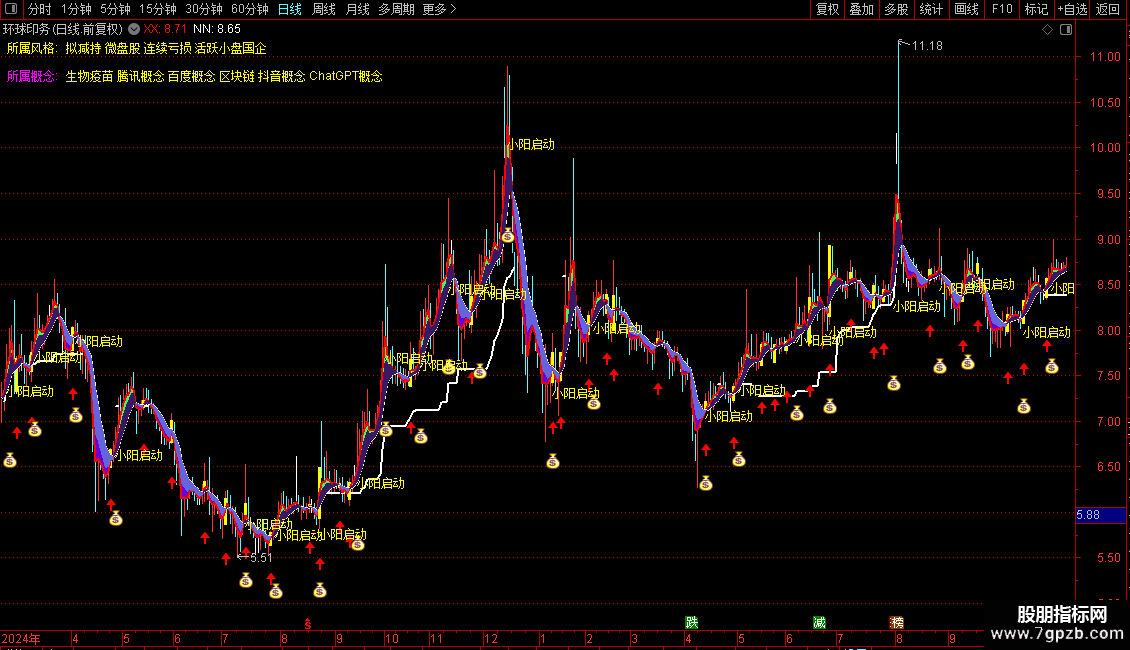Open the 统计 statistics button
Screen dimensions: 1130x650
[x=931, y=9]
